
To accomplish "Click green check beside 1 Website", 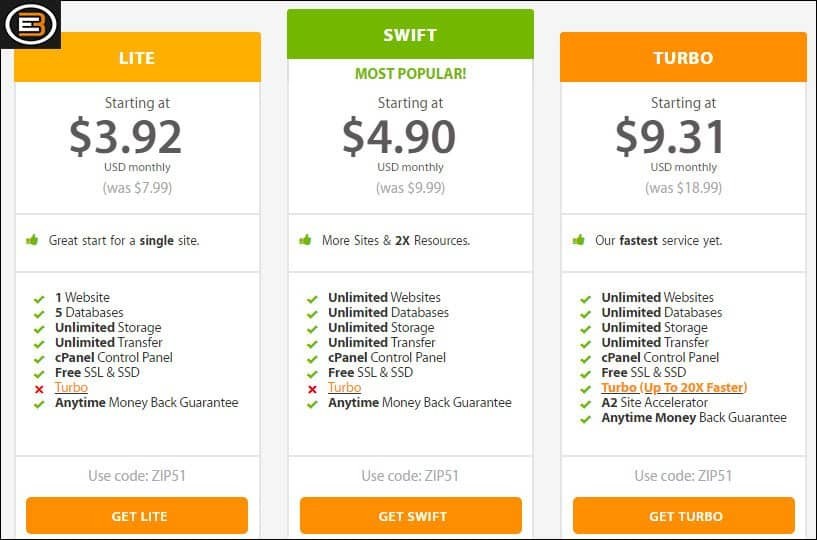I will [39, 299].
